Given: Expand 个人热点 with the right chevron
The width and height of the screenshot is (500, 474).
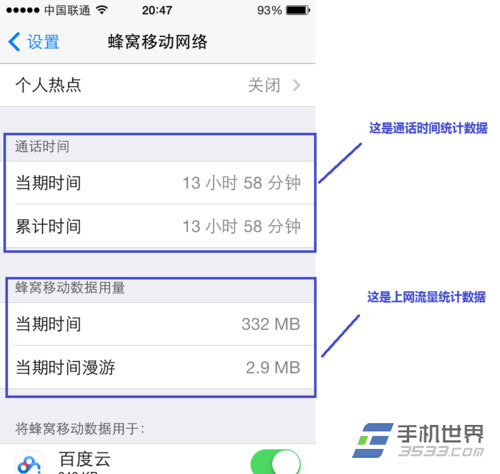Looking at the screenshot, I should click(x=296, y=85).
